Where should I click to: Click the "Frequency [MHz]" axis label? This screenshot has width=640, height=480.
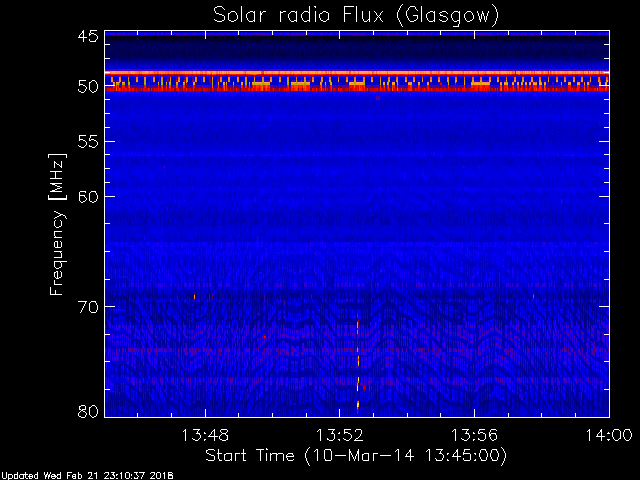pos(57,224)
